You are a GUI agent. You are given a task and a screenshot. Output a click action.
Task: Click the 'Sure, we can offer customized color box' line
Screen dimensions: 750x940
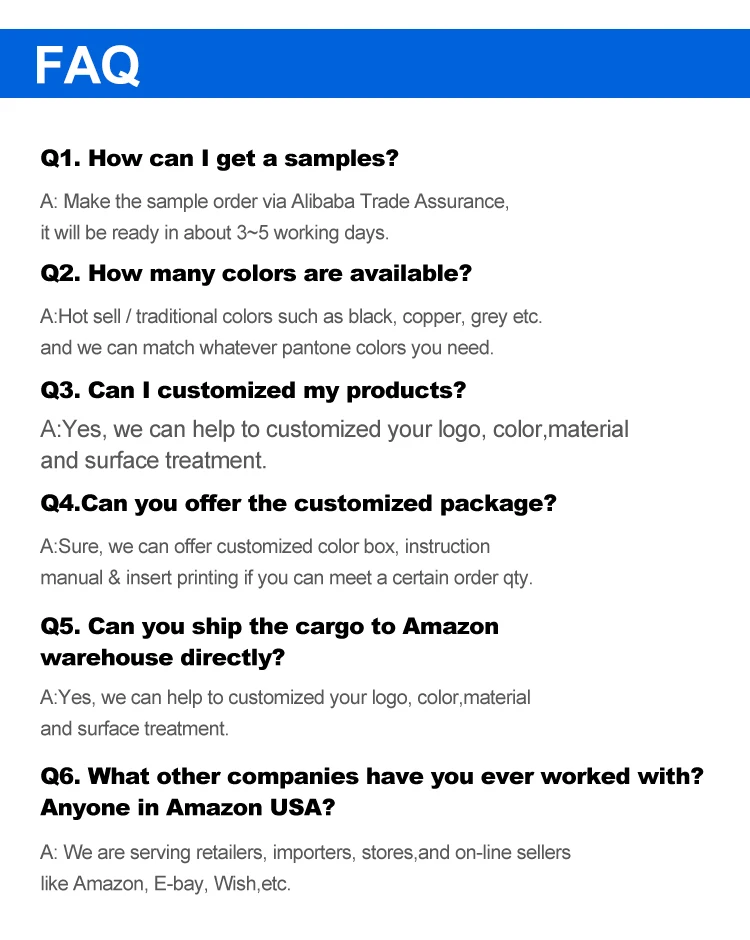coord(265,546)
